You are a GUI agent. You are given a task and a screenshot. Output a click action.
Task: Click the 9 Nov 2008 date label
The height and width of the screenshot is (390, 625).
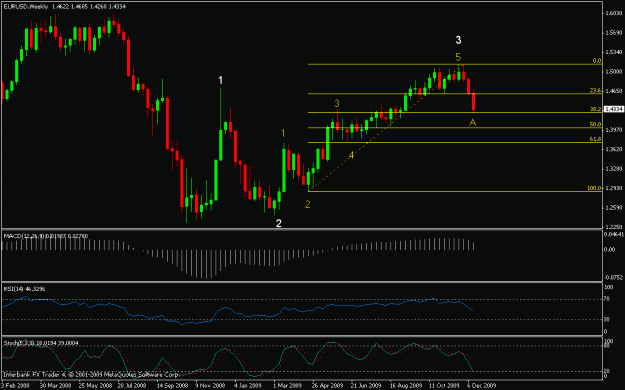click(x=210, y=386)
